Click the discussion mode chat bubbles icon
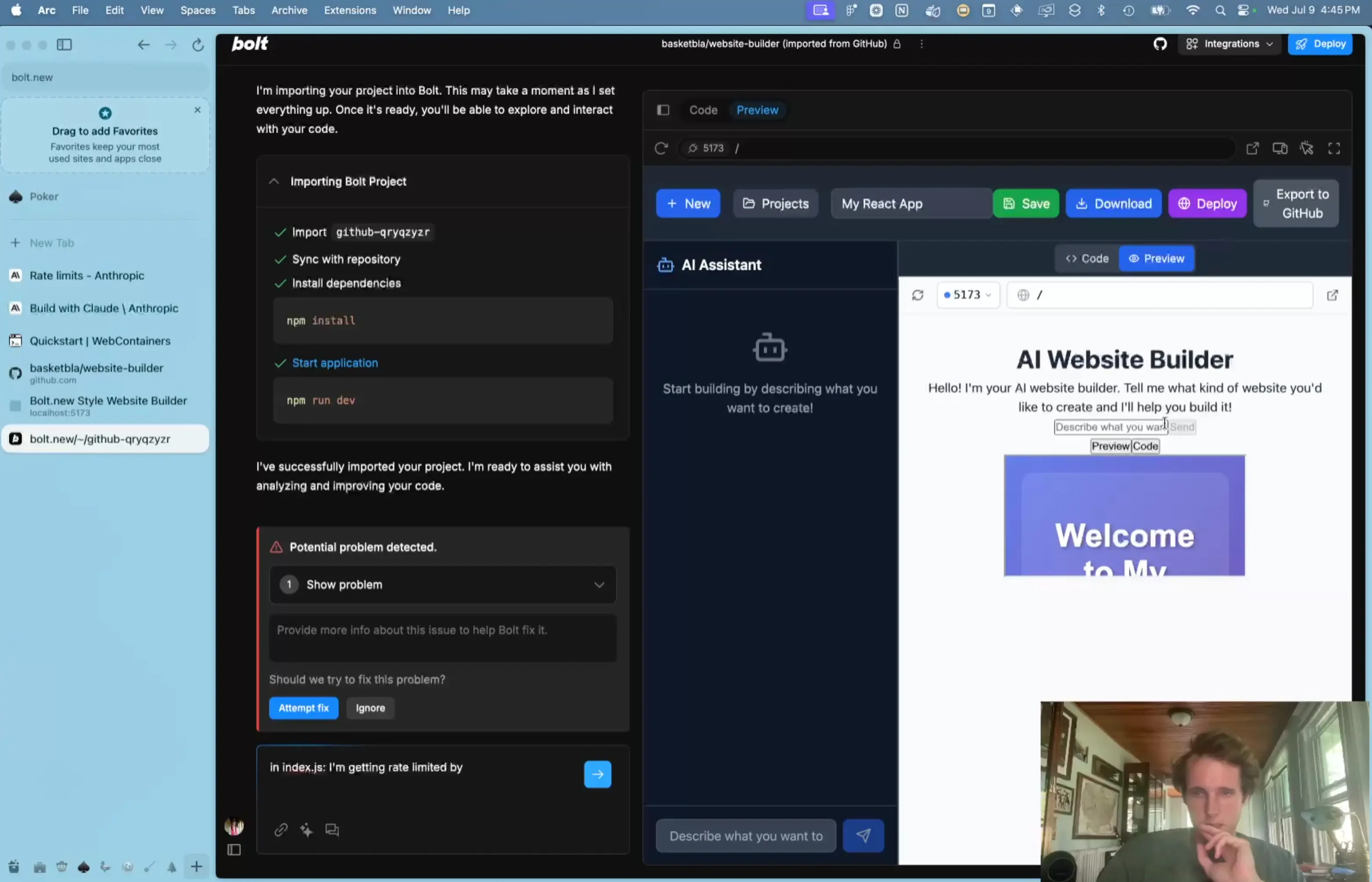Viewport: 1372px width, 882px height. point(332,829)
